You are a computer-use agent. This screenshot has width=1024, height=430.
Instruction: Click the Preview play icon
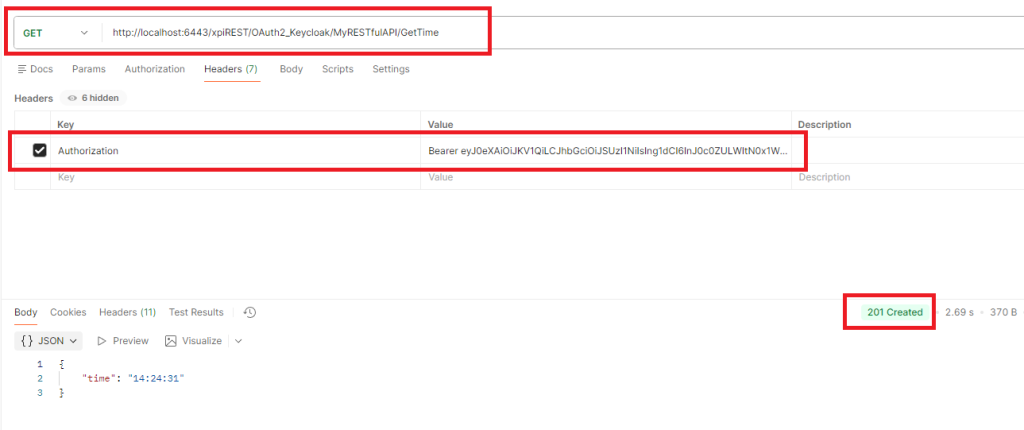coord(102,341)
